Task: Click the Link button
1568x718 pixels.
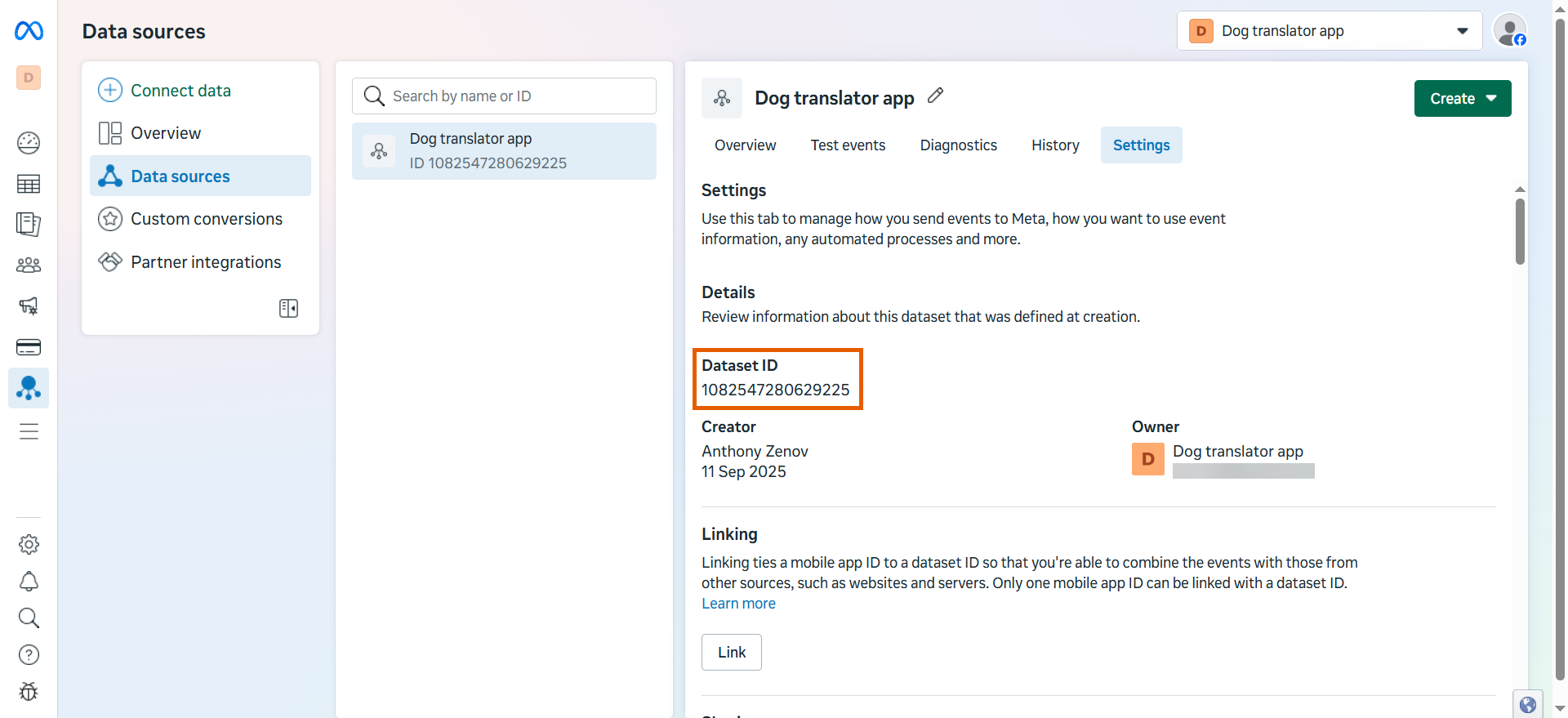Action: [732, 653]
